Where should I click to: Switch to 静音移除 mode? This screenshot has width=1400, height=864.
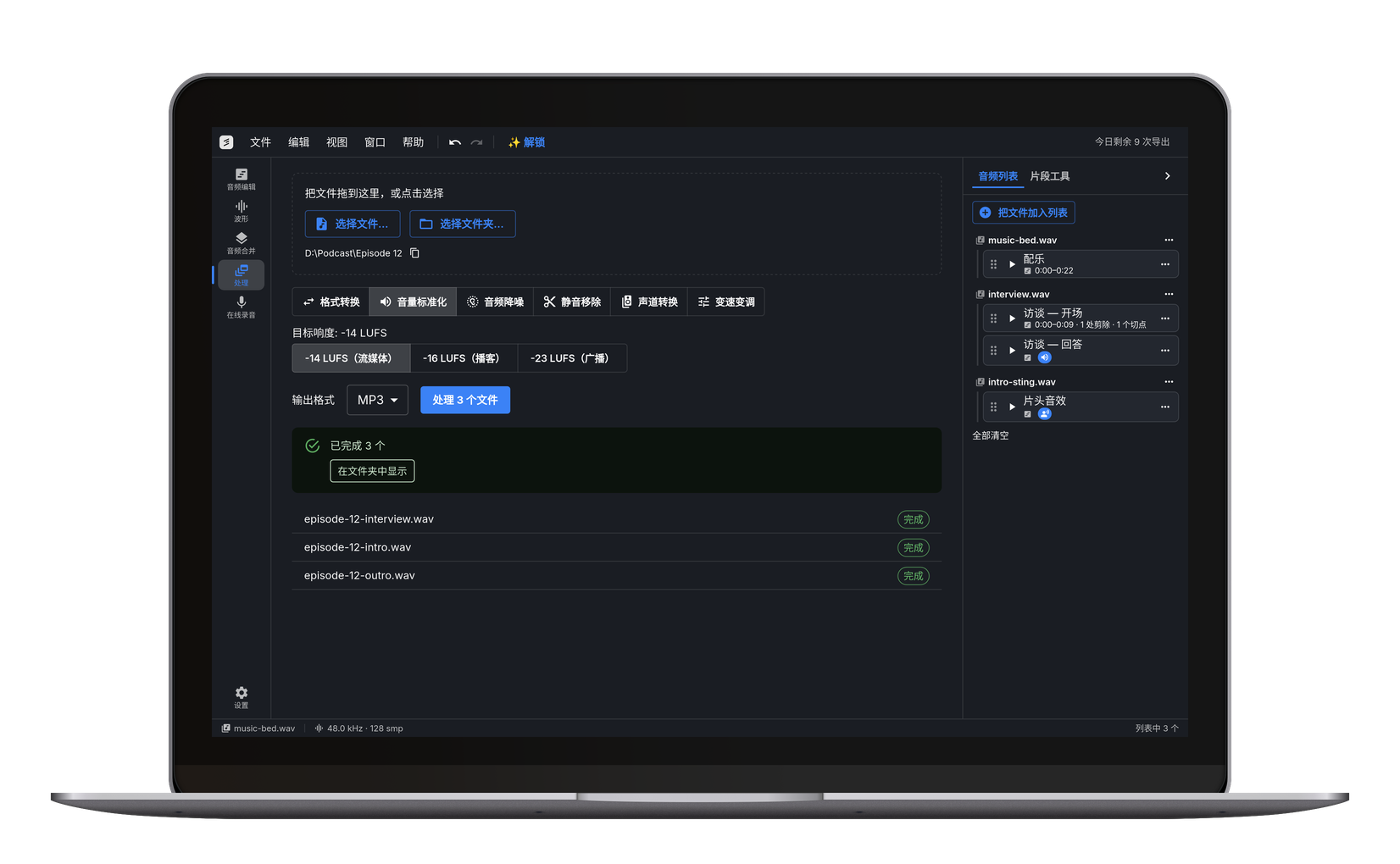coord(572,302)
